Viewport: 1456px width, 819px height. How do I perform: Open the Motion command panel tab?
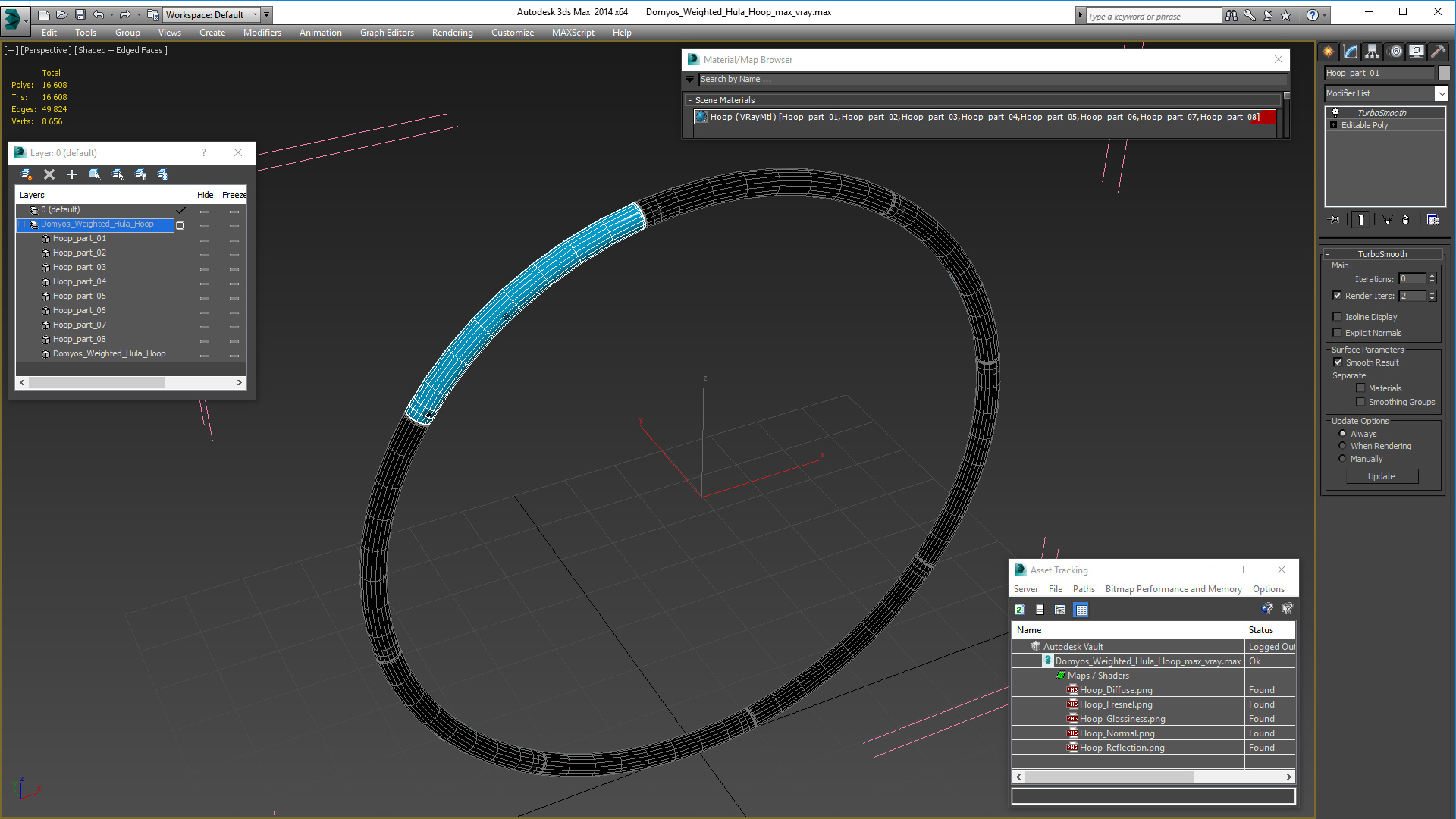click(1395, 52)
